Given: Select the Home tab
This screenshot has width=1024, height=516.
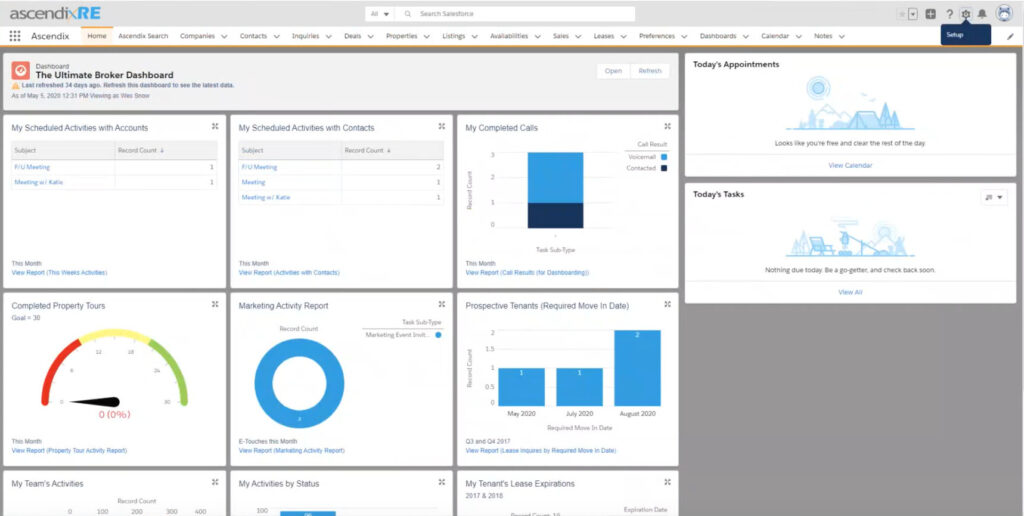Looking at the screenshot, I should pos(97,36).
